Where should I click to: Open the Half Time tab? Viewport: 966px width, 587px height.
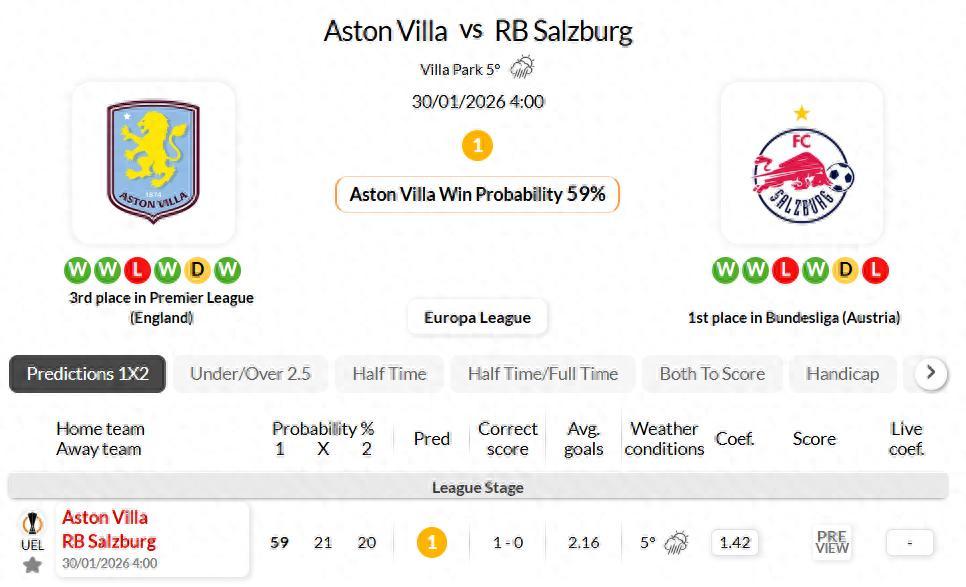tap(389, 374)
